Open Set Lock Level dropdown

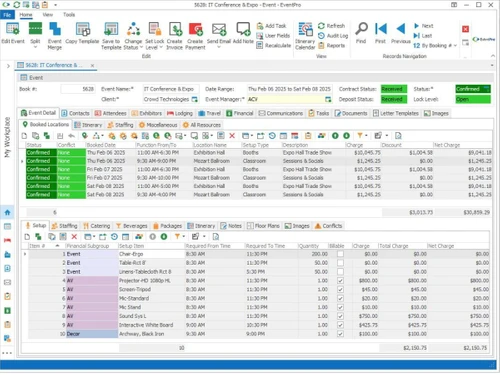pyautogui.click(x=161, y=47)
